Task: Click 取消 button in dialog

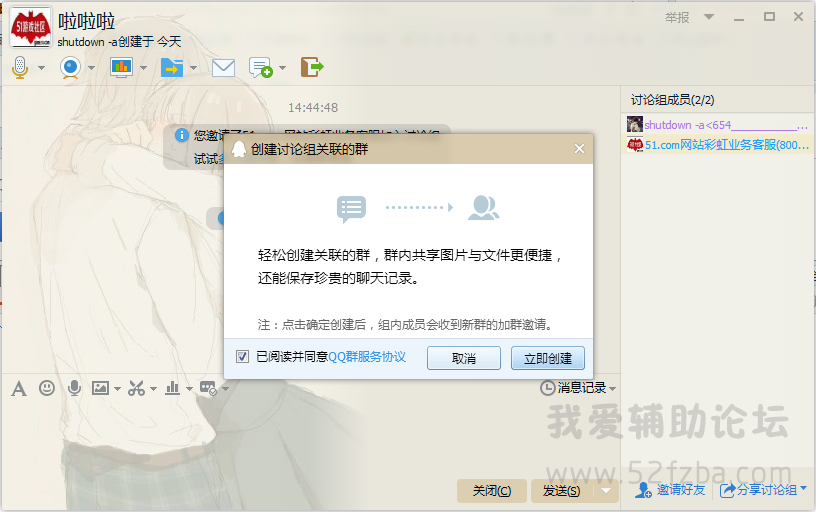Action: point(464,358)
